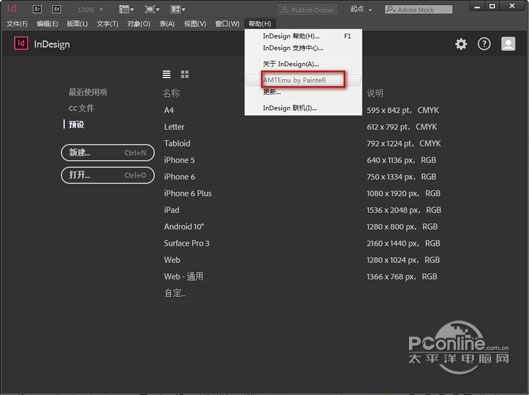This screenshot has width=529, height=395.
Task: Select InDesign 帮助(H) menu entry
Action: pyautogui.click(x=303, y=36)
